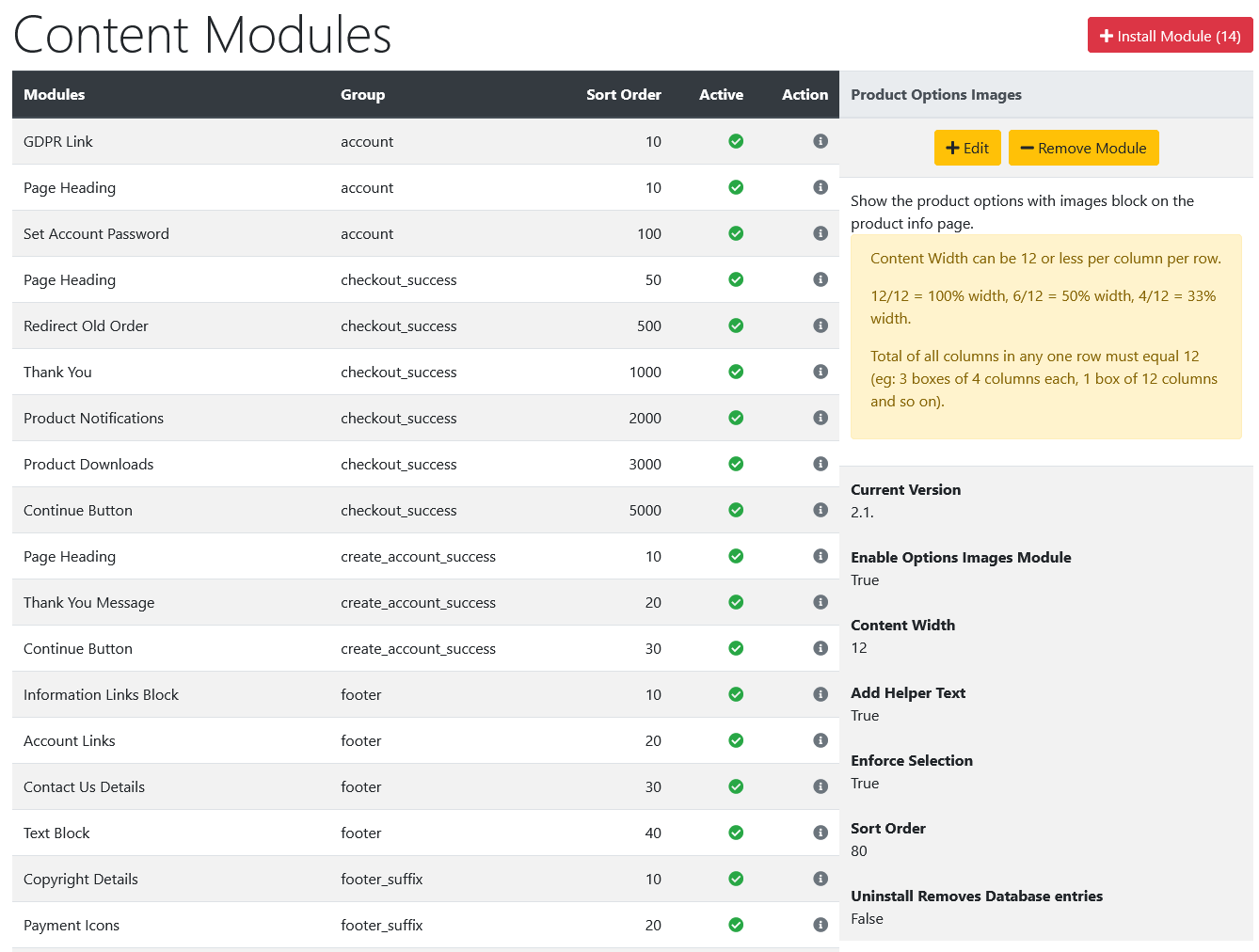The image size is (1259, 952).
Task: Click info icon for Payment Icons module
Action: click(x=821, y=925)
